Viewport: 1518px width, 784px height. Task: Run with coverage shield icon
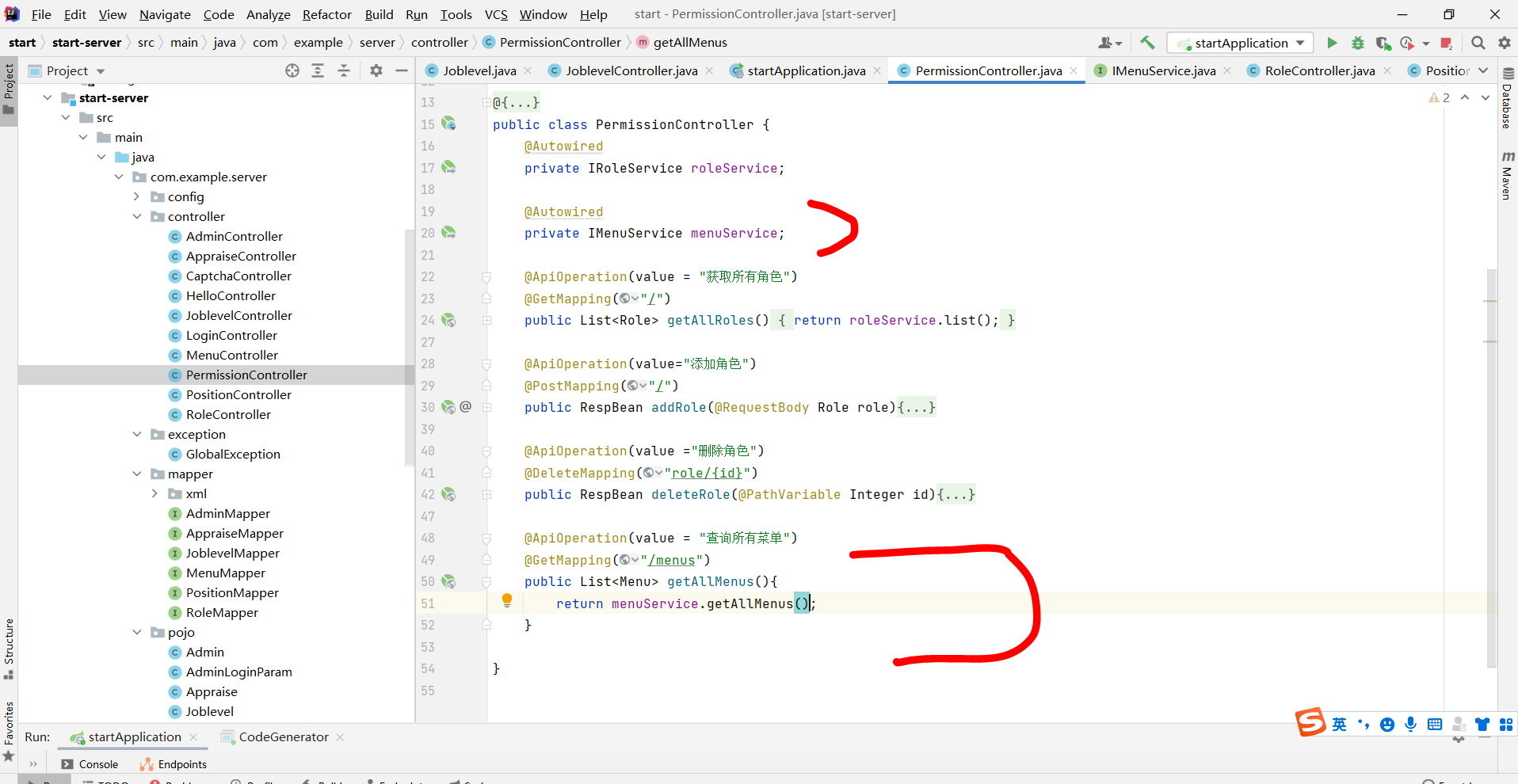point(1383,43)
